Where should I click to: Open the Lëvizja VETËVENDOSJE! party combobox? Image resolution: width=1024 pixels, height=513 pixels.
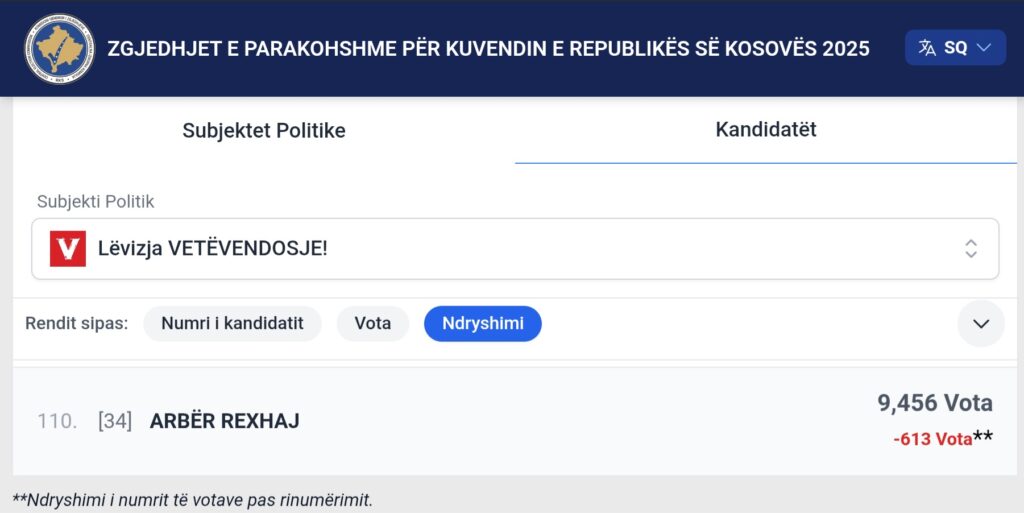pos(515,248)
